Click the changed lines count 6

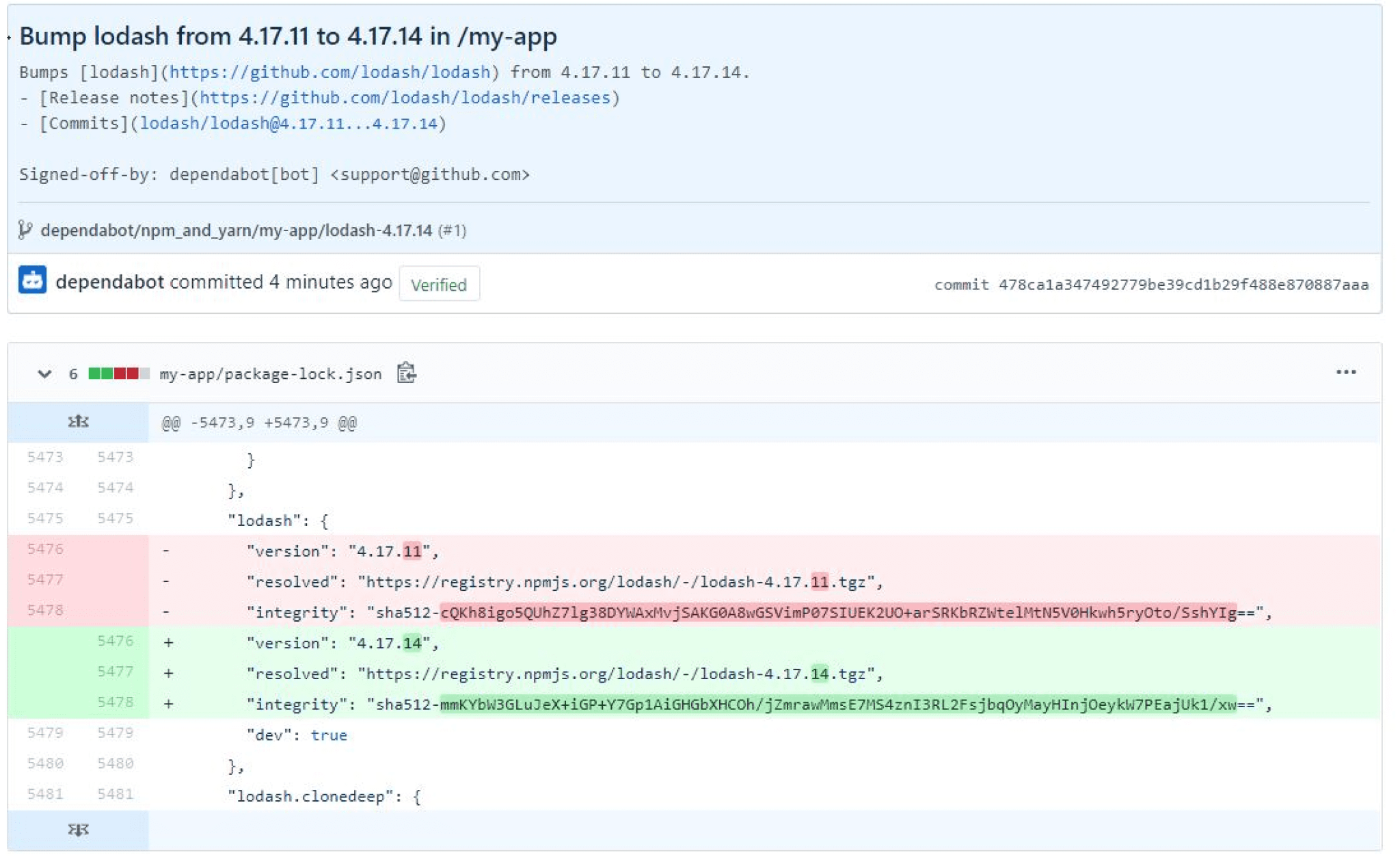pyautogui.click(x=73, y=373)
